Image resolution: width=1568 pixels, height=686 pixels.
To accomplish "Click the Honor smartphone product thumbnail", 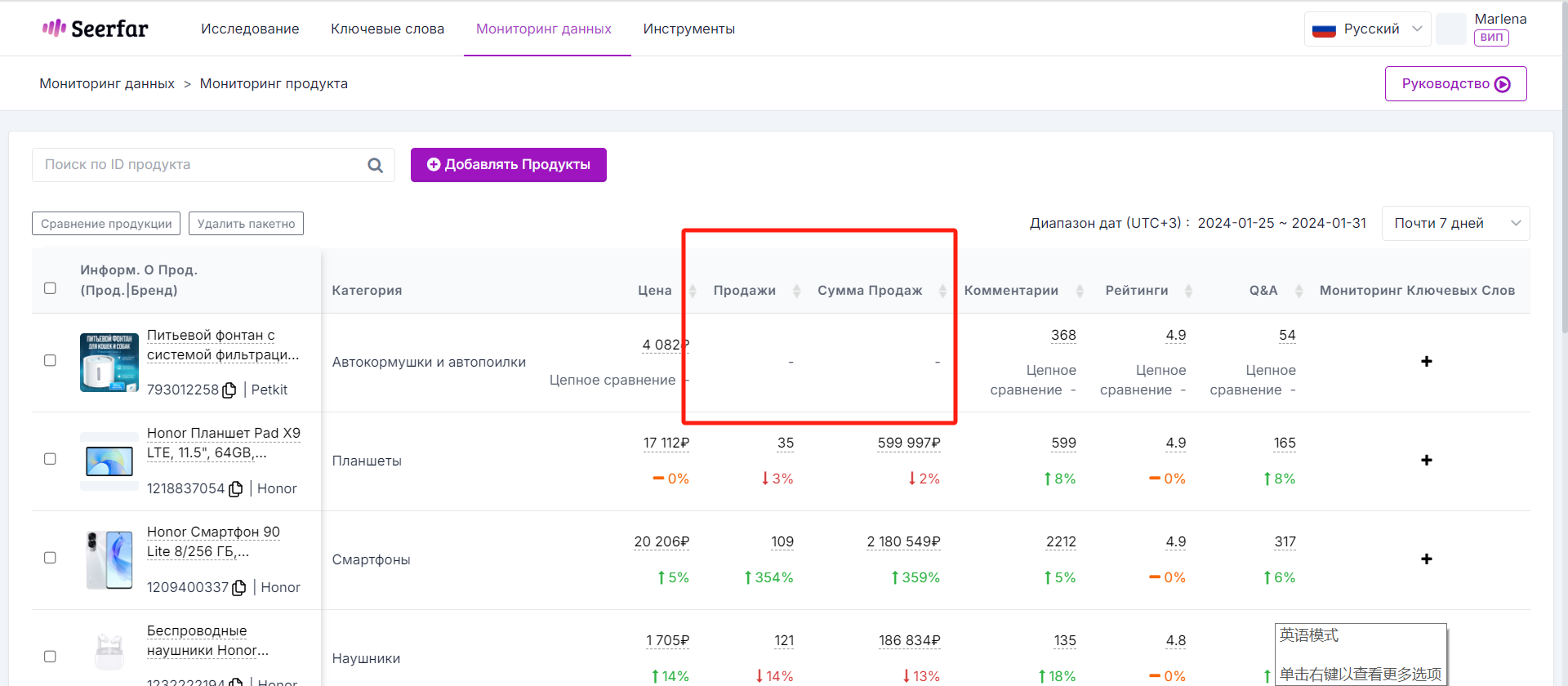I will click(109, 560).
